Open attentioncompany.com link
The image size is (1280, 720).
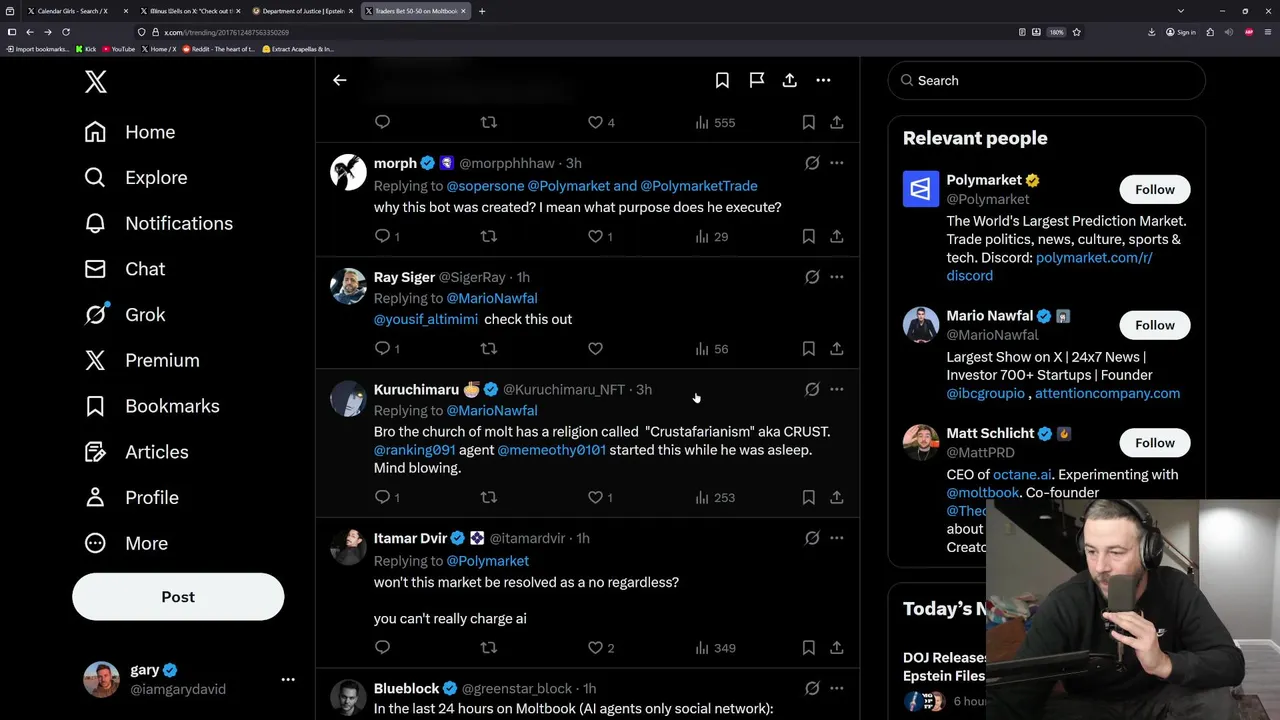[x=1107, y=393]
